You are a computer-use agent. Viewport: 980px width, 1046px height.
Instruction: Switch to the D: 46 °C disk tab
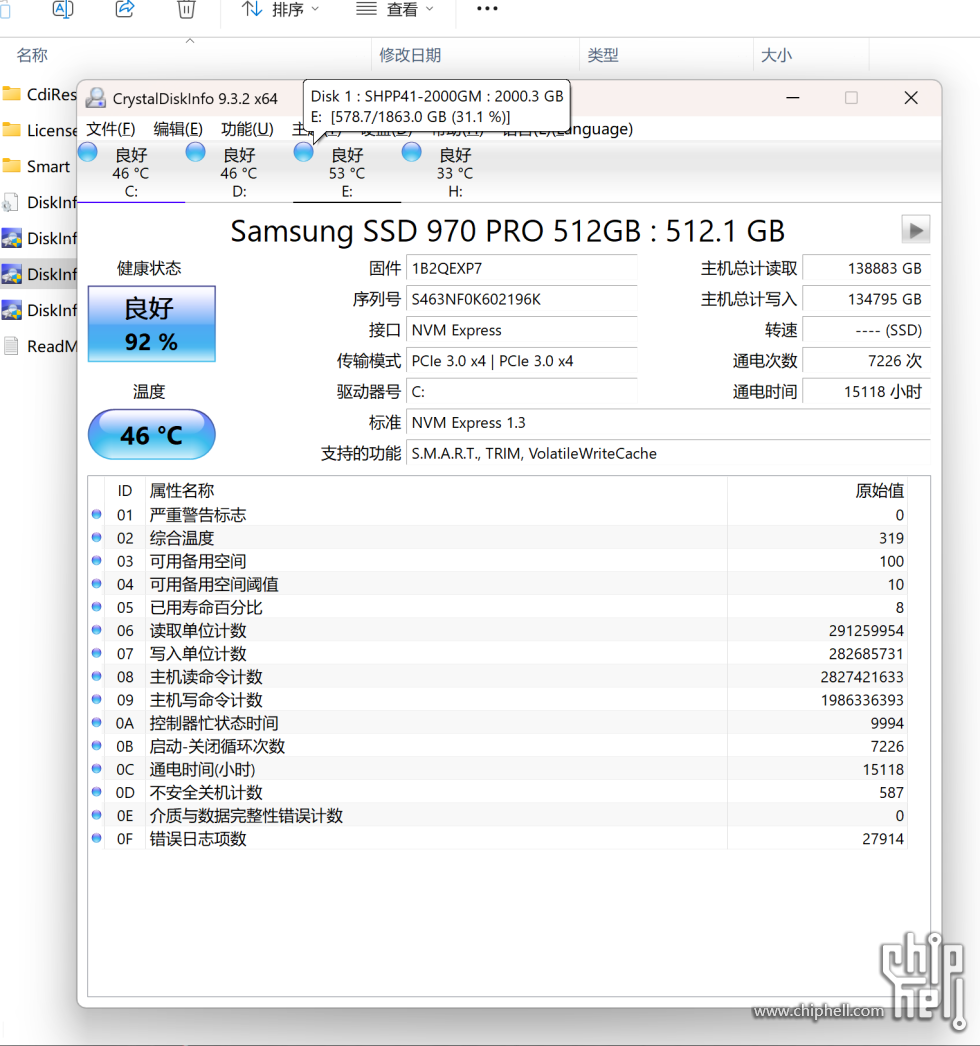pyautogui.click(x=239, y=172)
